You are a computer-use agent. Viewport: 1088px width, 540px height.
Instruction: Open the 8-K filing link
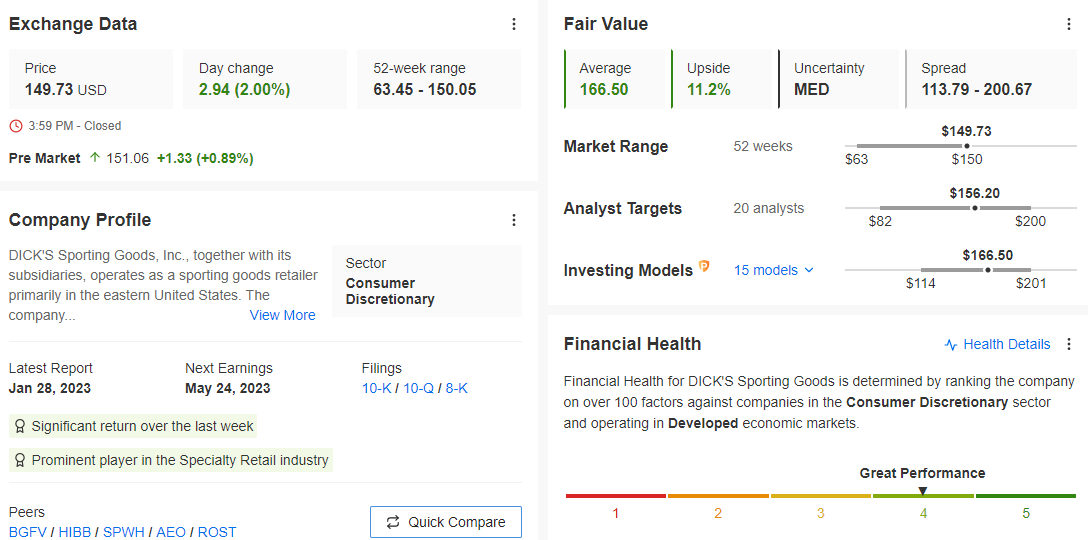point(457,389)
